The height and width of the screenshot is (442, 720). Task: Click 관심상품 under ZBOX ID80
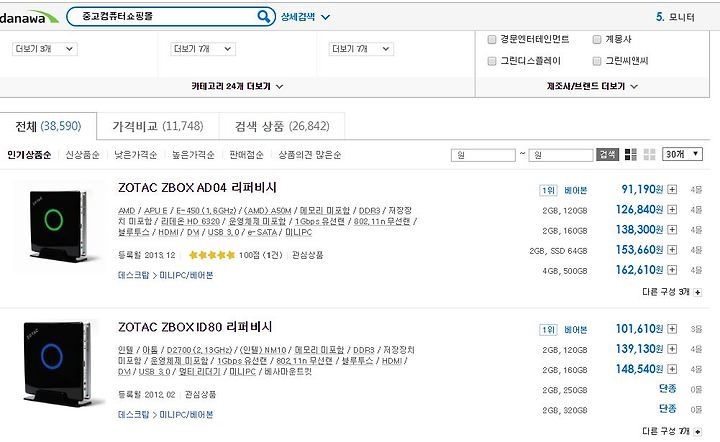[x=200, y=394]
